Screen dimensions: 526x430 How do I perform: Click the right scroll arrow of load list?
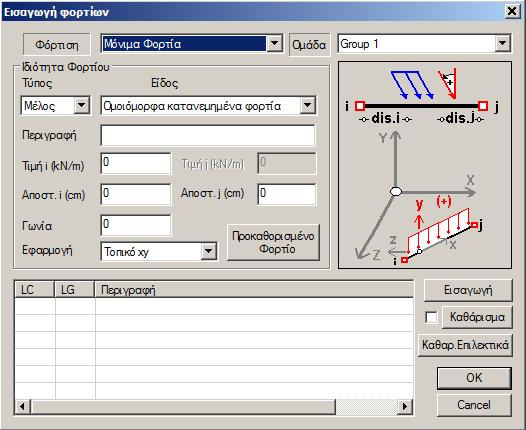point(405,407)
